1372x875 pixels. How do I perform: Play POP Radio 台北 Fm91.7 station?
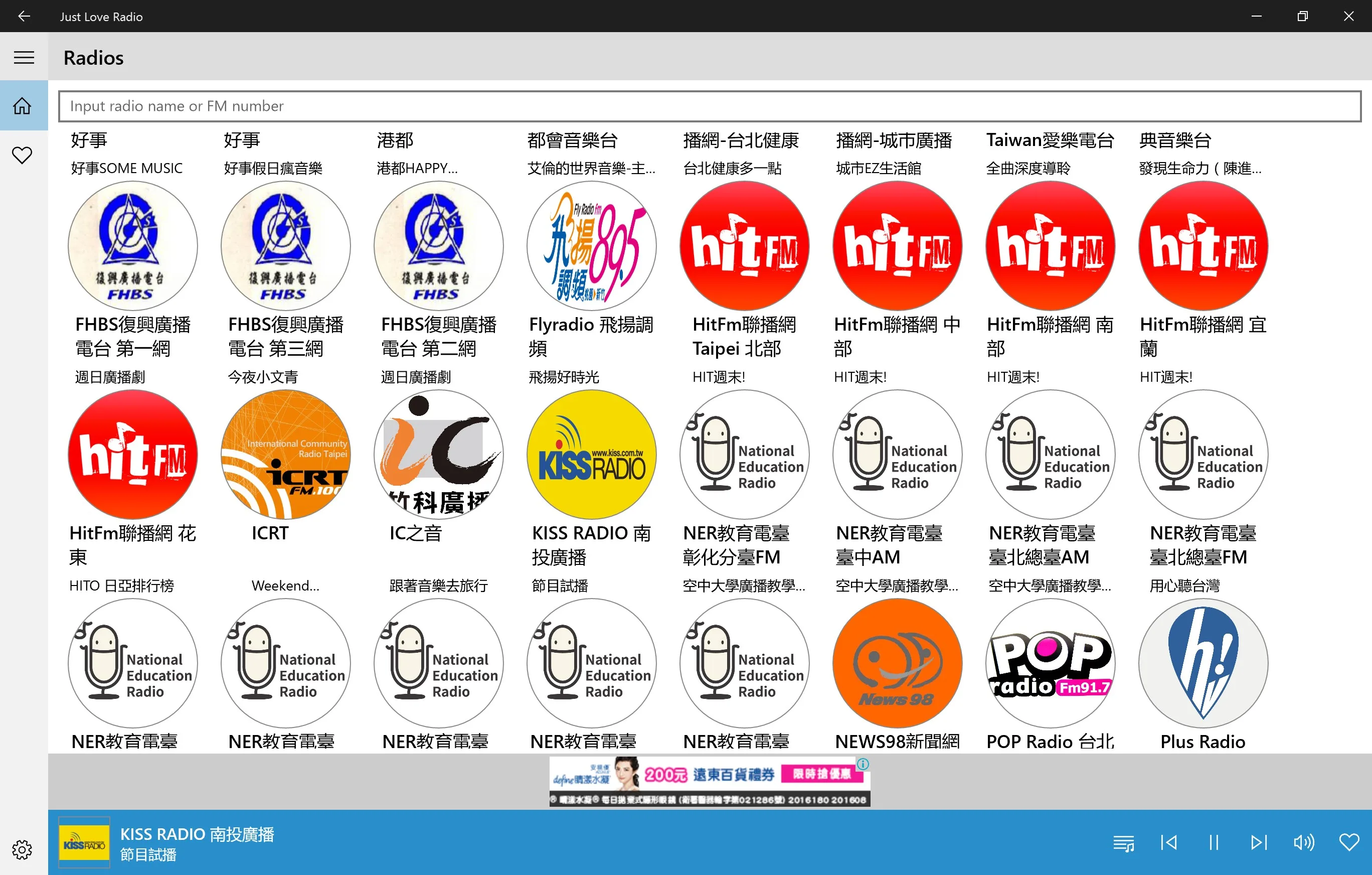click(1050, 663)
